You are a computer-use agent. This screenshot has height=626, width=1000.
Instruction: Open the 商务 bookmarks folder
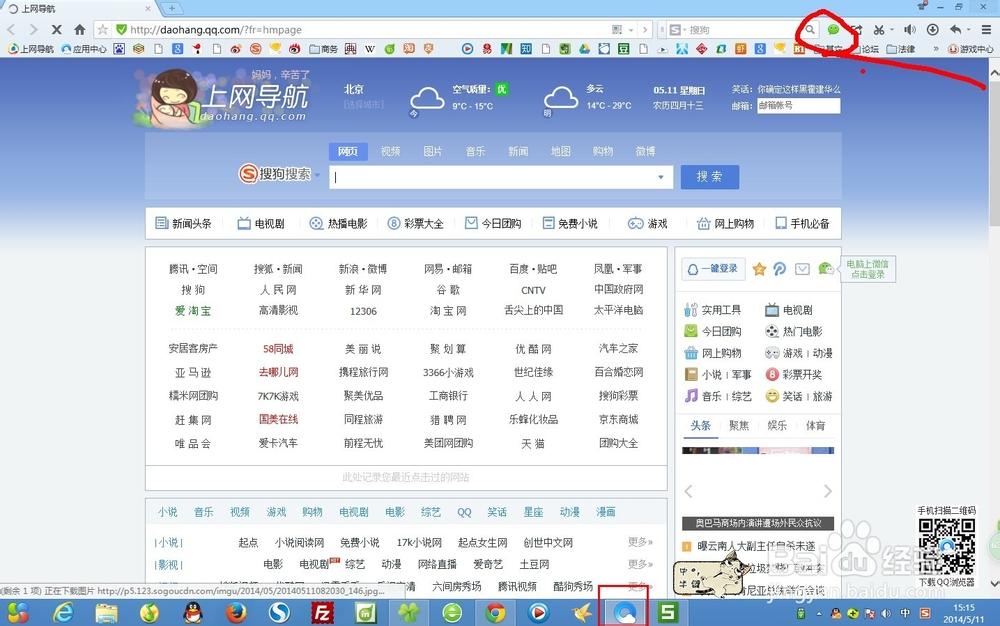[x=324, y=48]
